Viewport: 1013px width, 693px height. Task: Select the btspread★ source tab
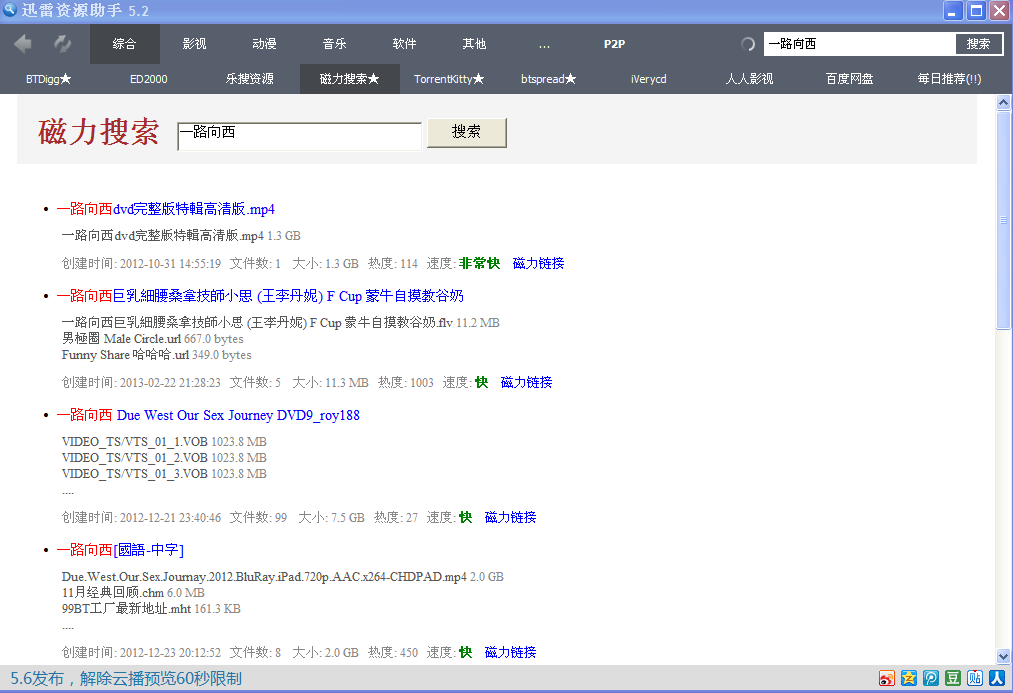[548, 79]
